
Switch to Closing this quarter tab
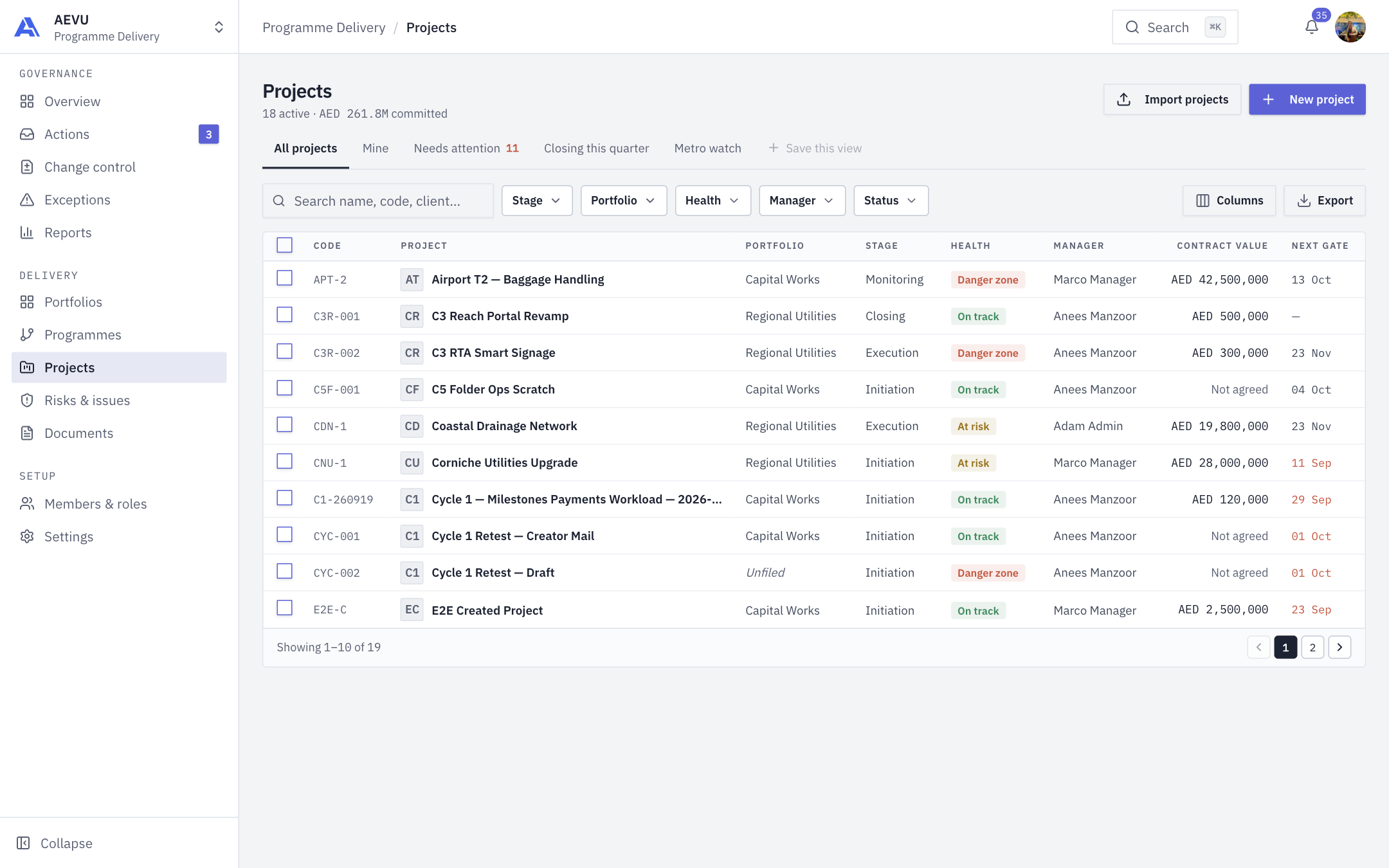pos(596,149)
